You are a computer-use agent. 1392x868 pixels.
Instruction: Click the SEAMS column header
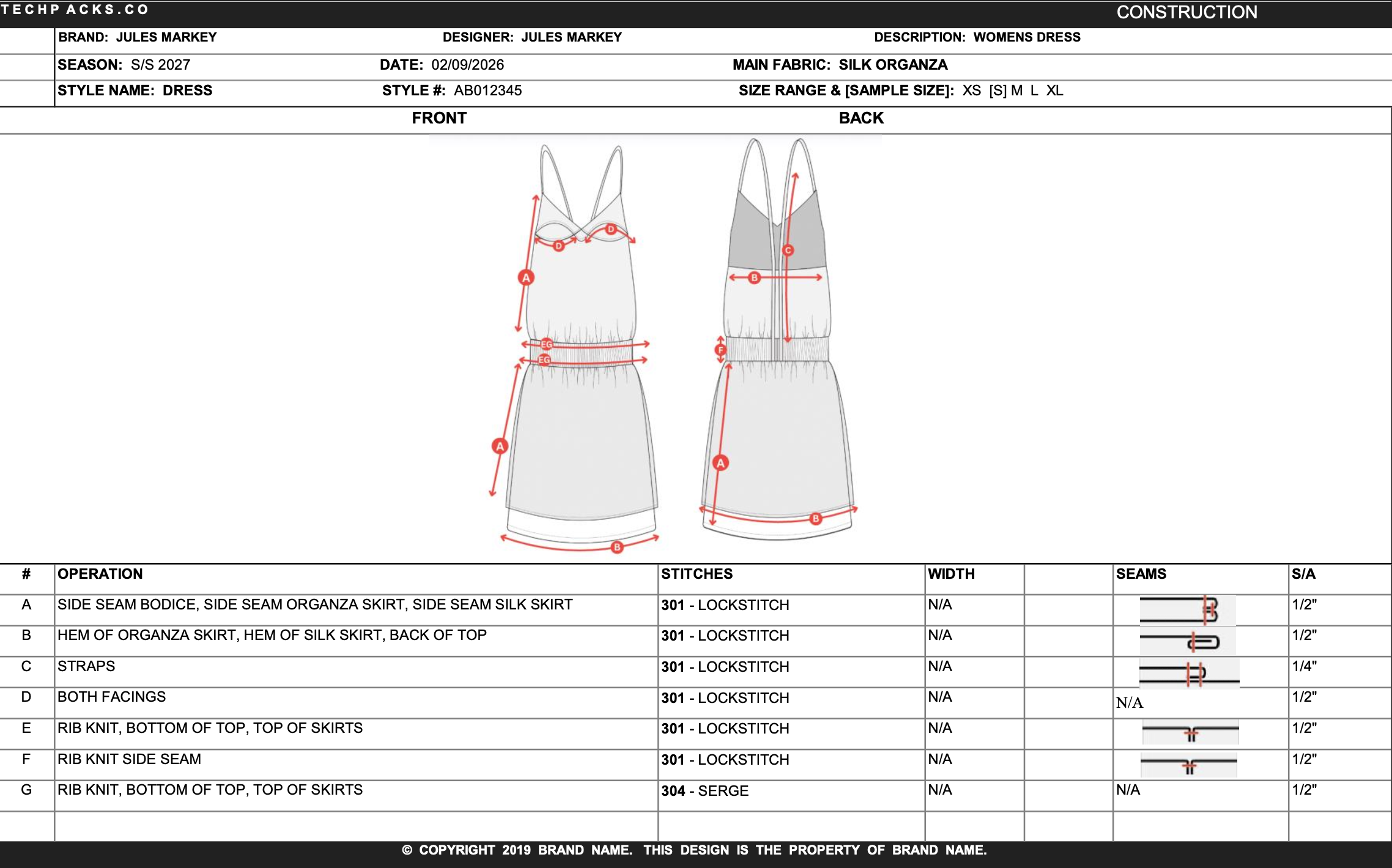(1141, 574)
